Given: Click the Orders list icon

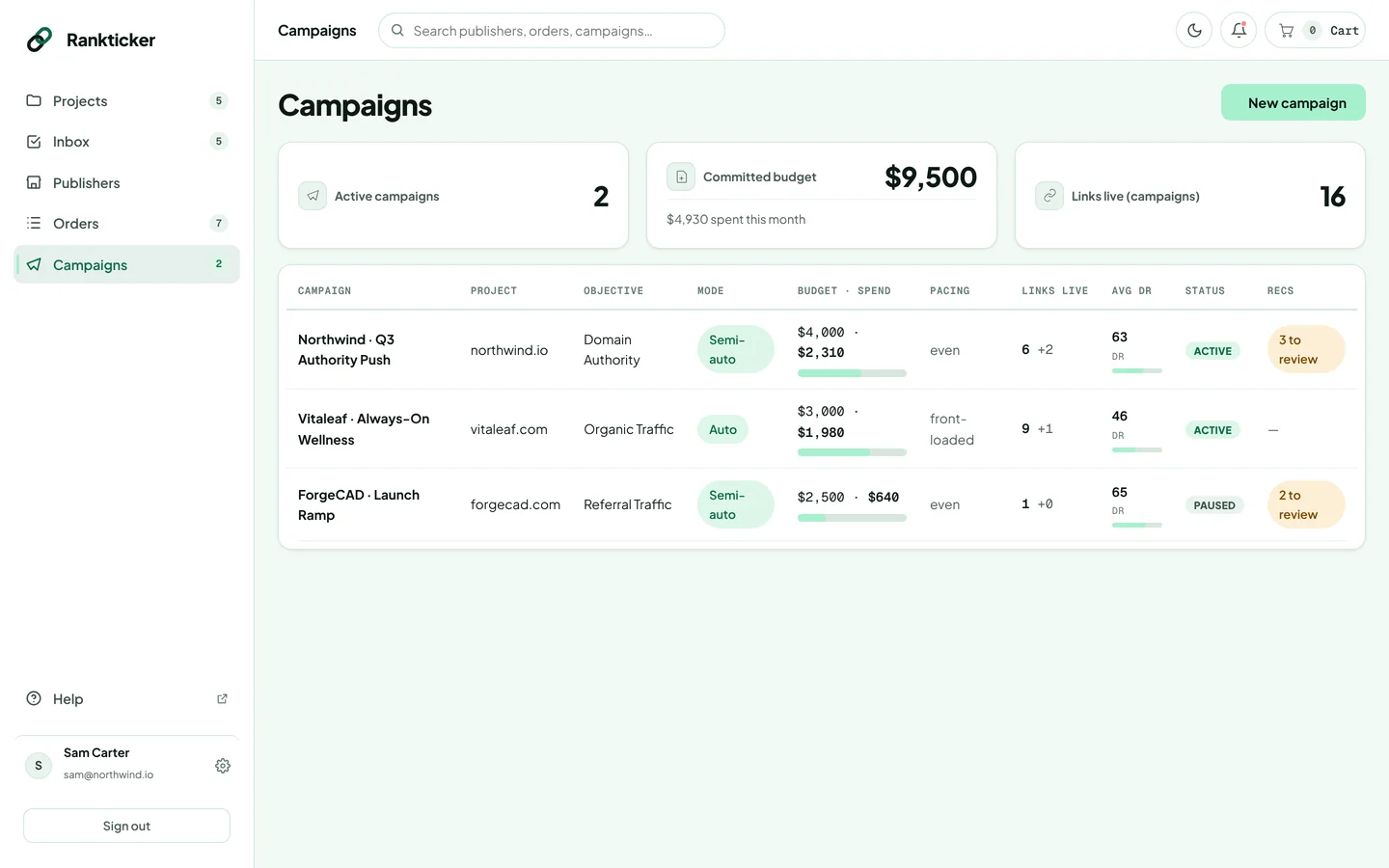Looking at the screenshot, I should [x=34, y=223].
